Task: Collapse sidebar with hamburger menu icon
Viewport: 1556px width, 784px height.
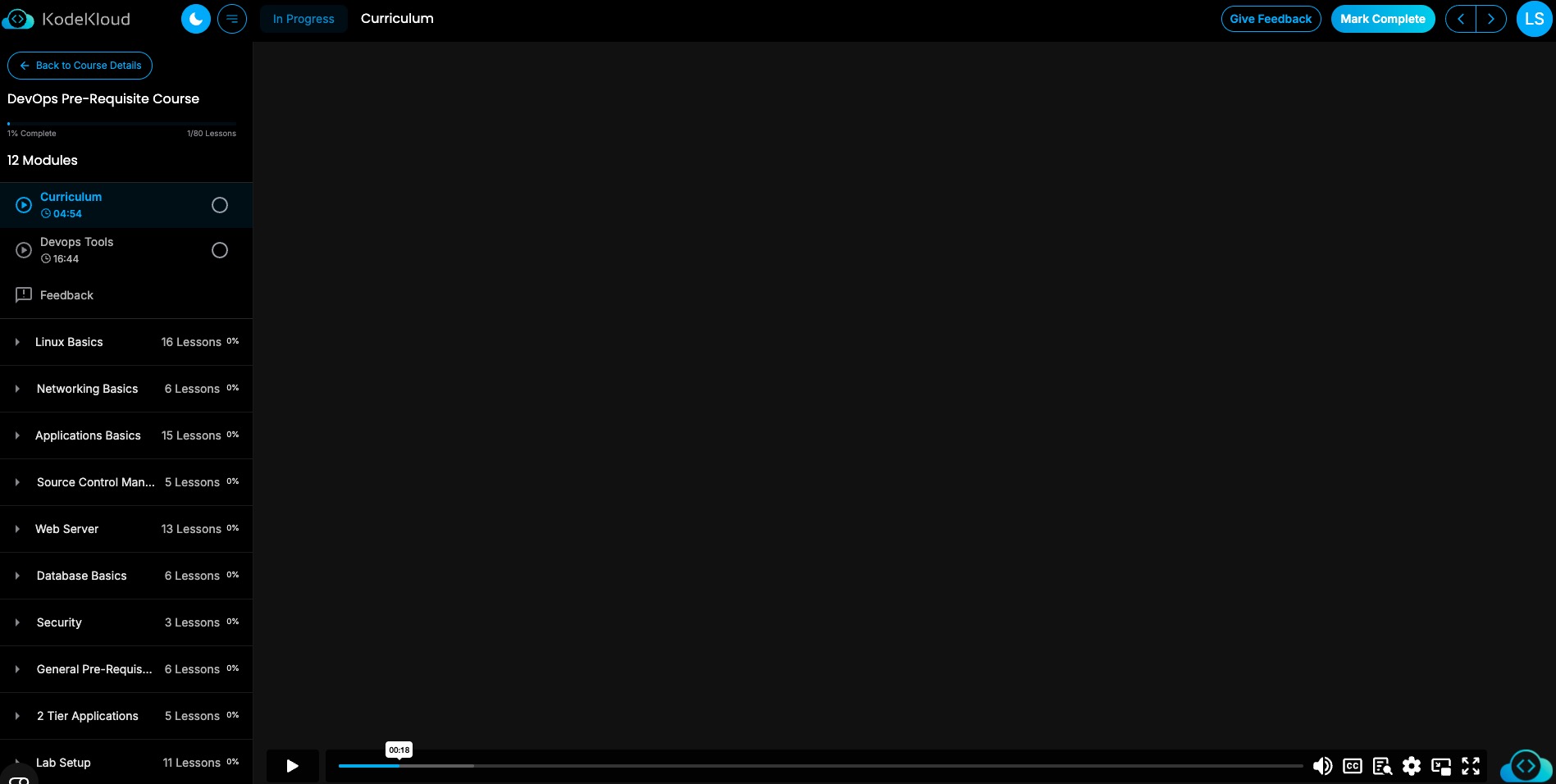Action: pyautogui.click(x=232, y=19)
